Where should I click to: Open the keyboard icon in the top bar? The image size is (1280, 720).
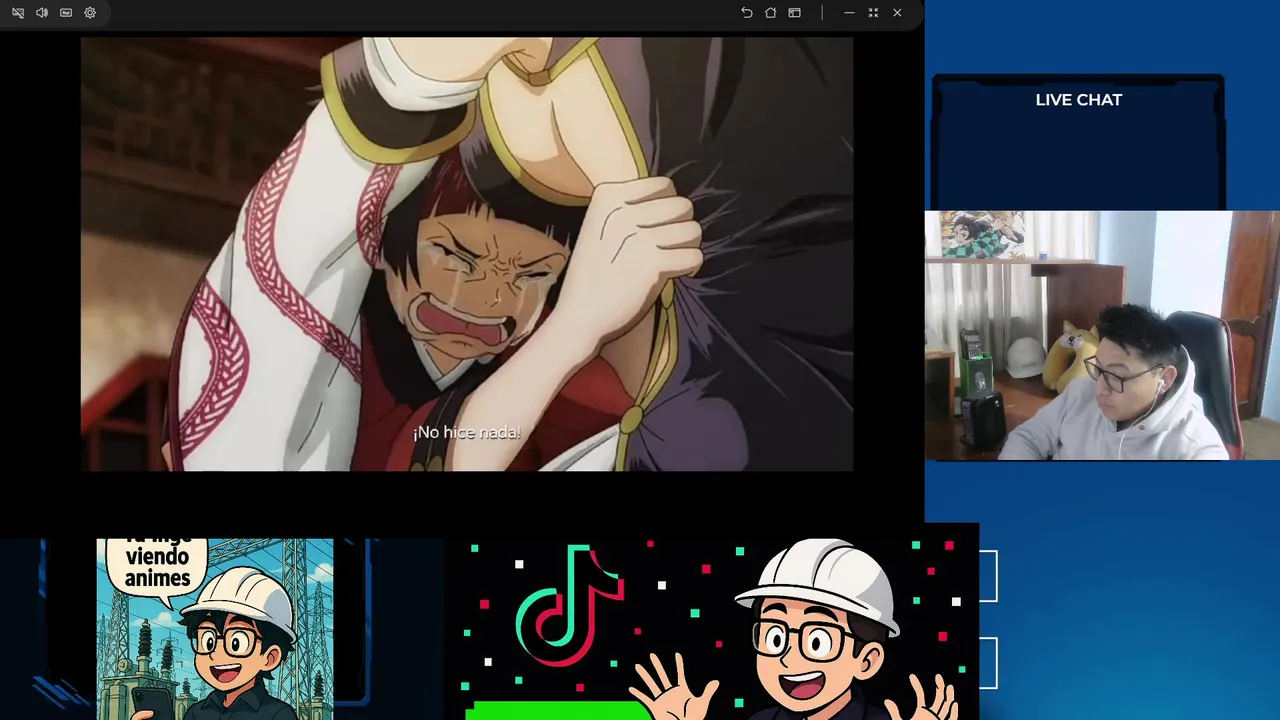[66, 13]
